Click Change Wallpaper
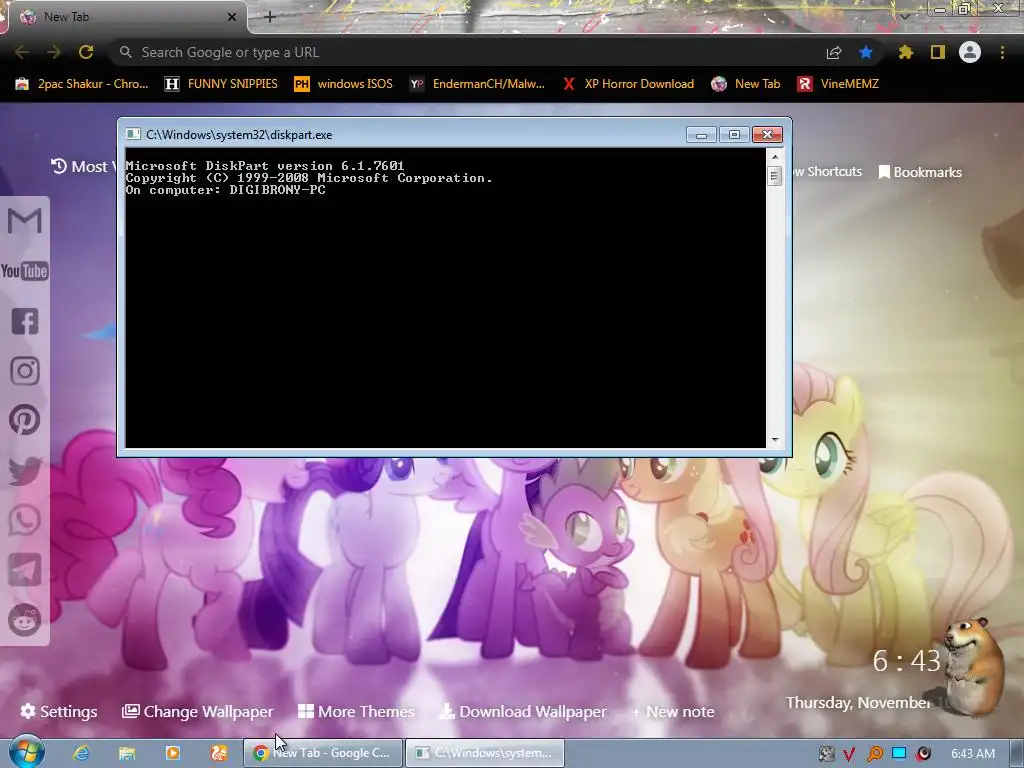Viewport: 1024px width, 768px height. tap(198, 711)
